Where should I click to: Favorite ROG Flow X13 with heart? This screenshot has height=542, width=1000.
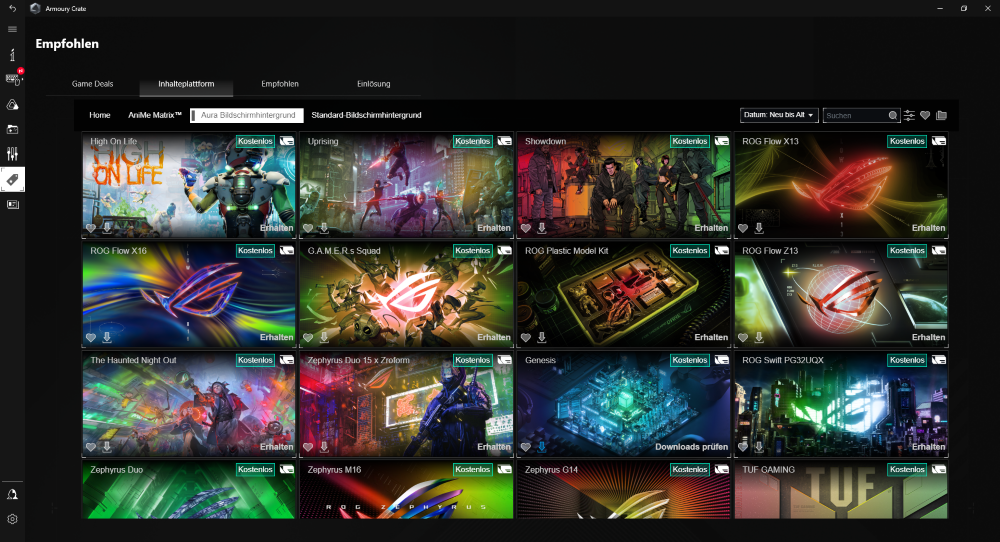pos(743,228)
